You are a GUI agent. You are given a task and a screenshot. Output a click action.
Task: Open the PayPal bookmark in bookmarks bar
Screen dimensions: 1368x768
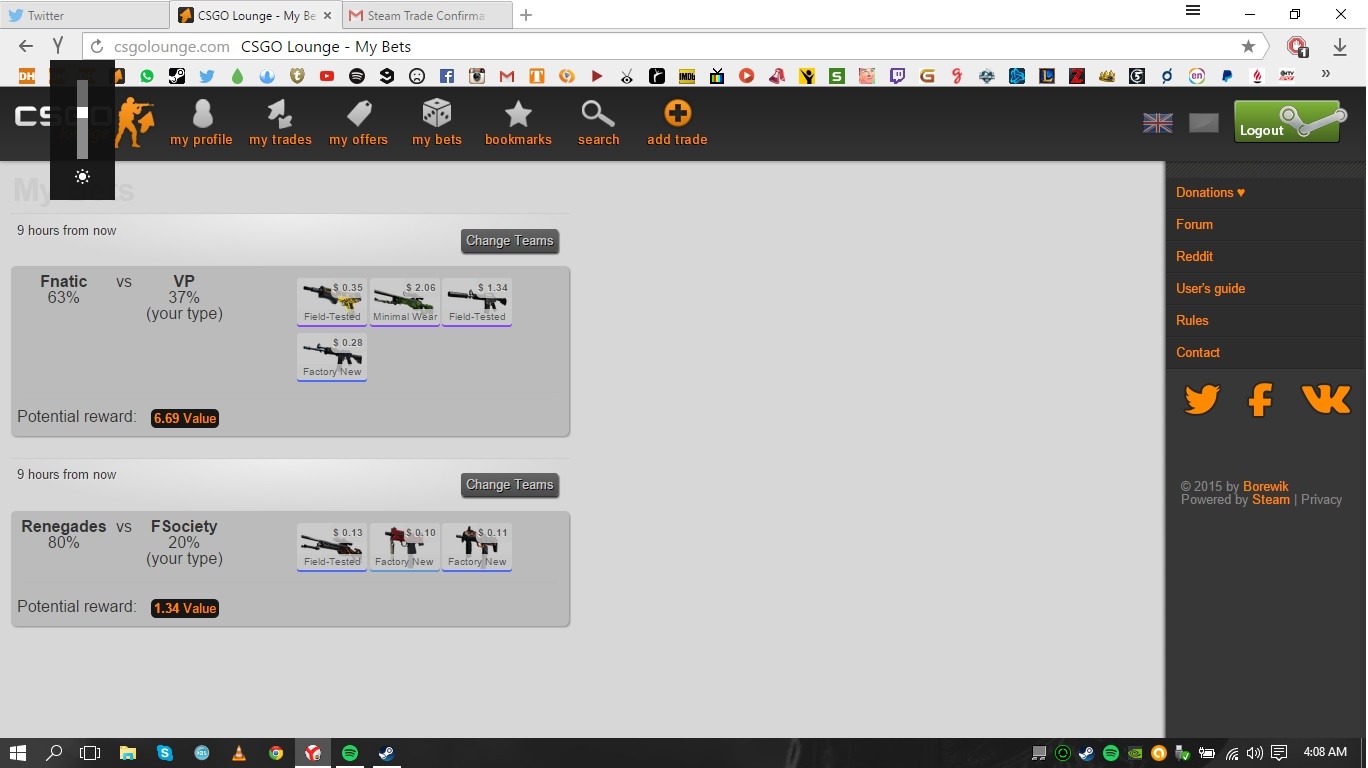tap(1227, 75)
